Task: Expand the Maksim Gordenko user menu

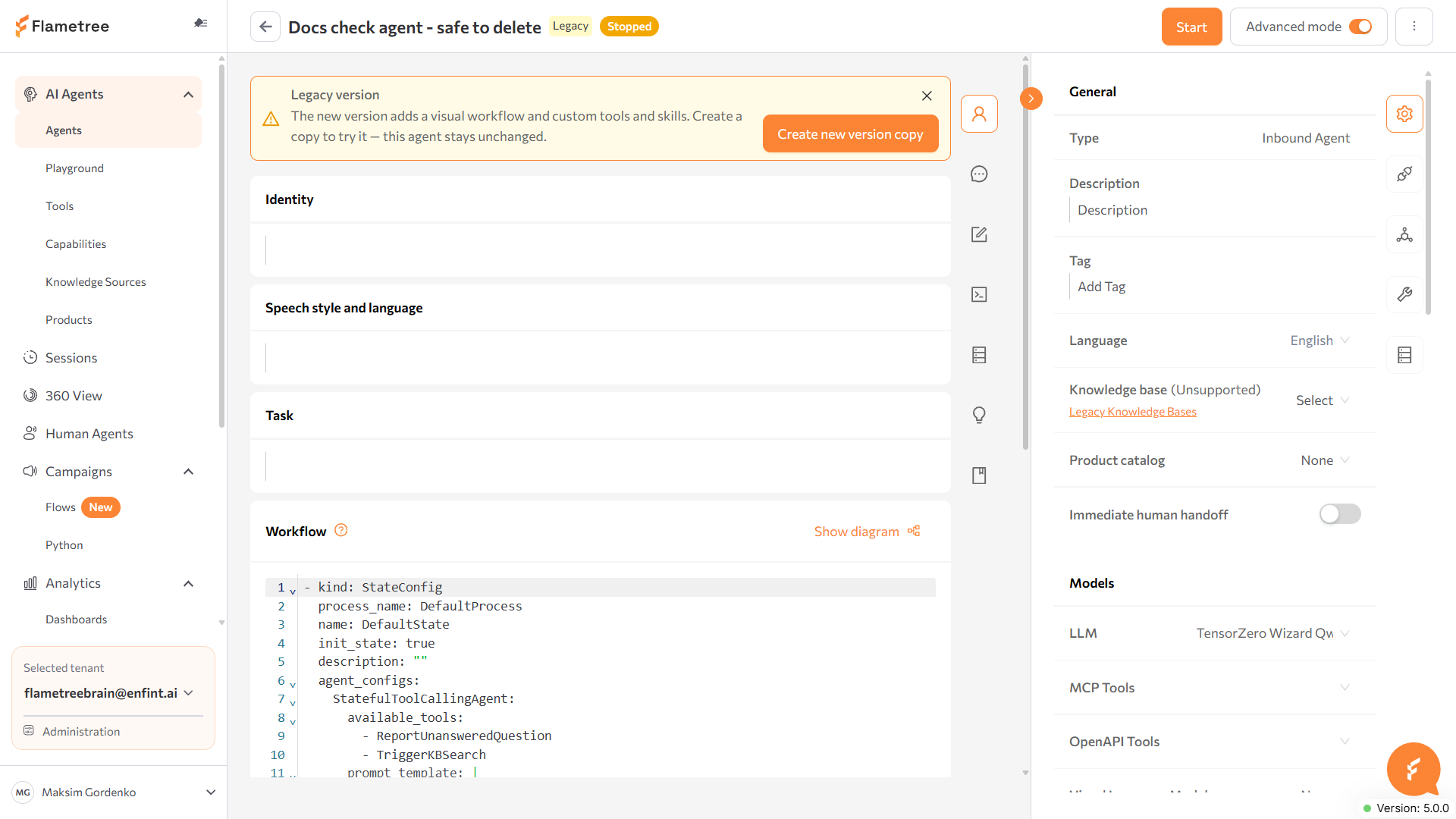Action: tap(211, 792)
